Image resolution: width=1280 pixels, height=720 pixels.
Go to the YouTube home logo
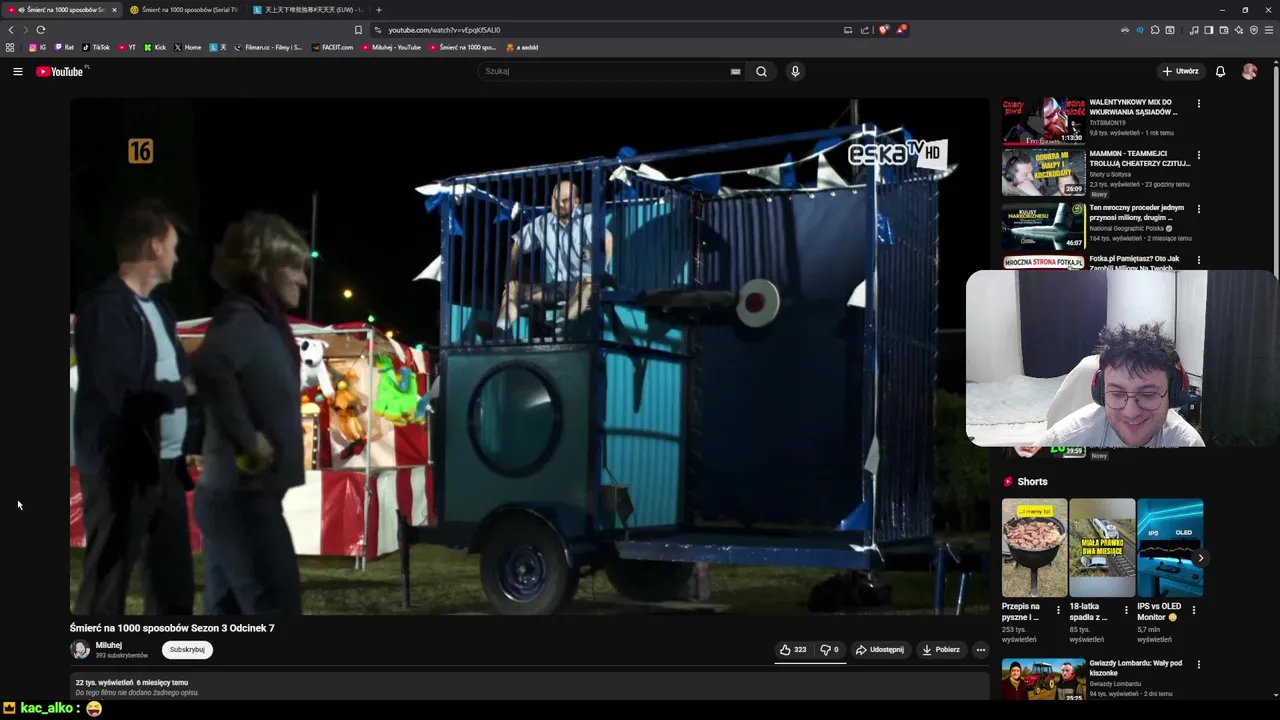coord(62,71)
